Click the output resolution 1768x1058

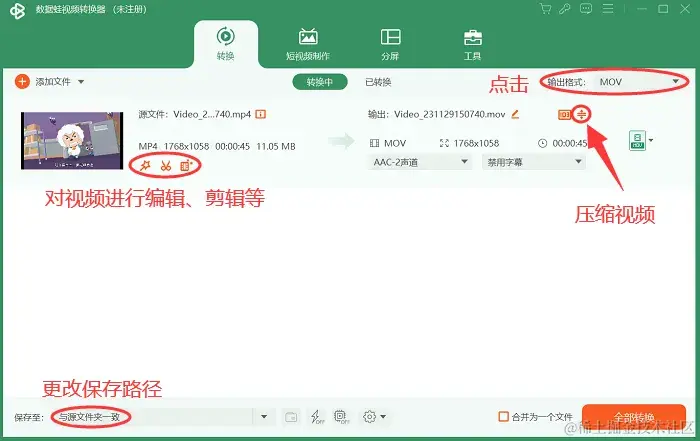click(x=476, y=143)
